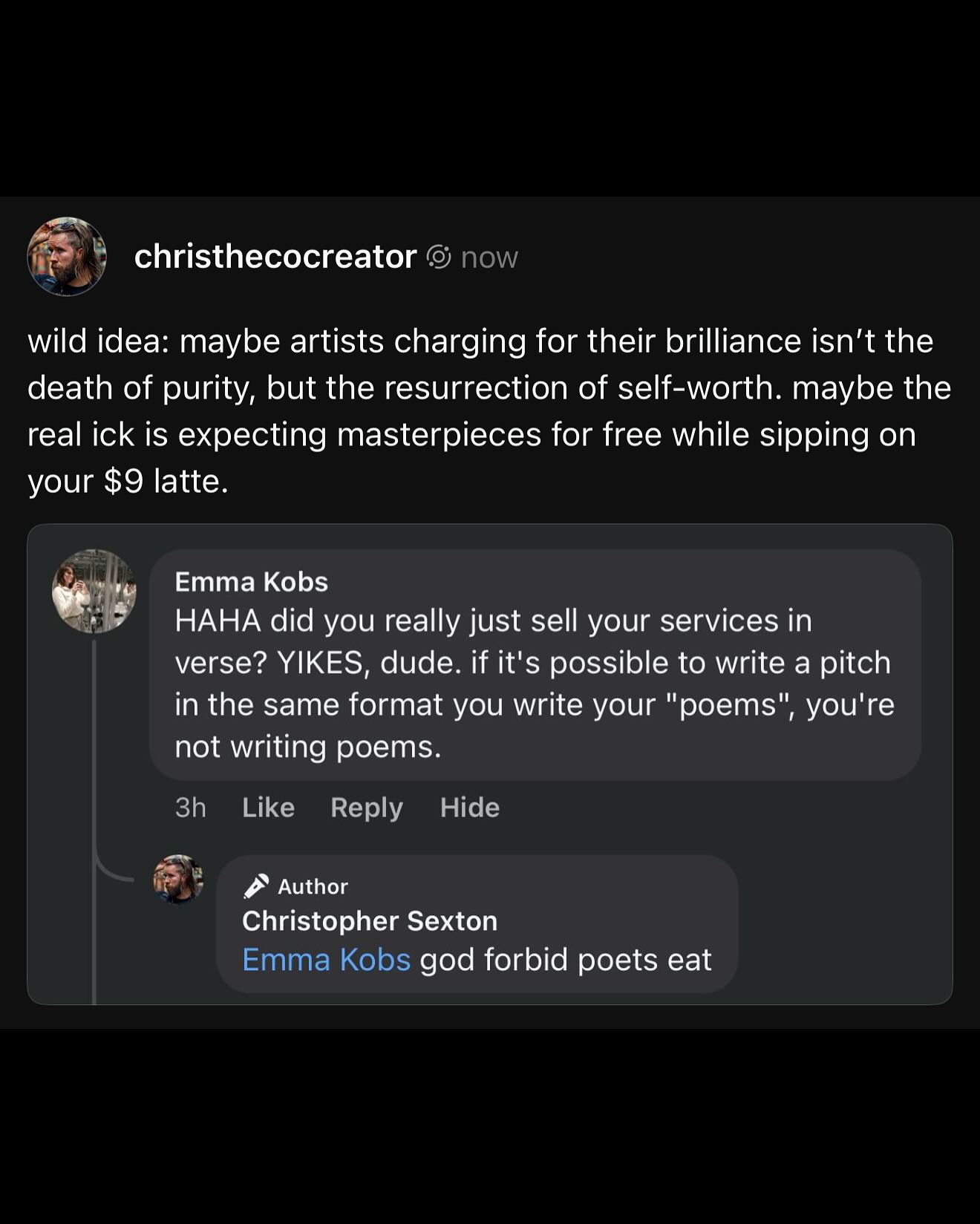Image resolution: width=980 pixels, height=1224 pixels.
Task: Click the Emma Kobs commenter name
Action: (x=251, y=582)
